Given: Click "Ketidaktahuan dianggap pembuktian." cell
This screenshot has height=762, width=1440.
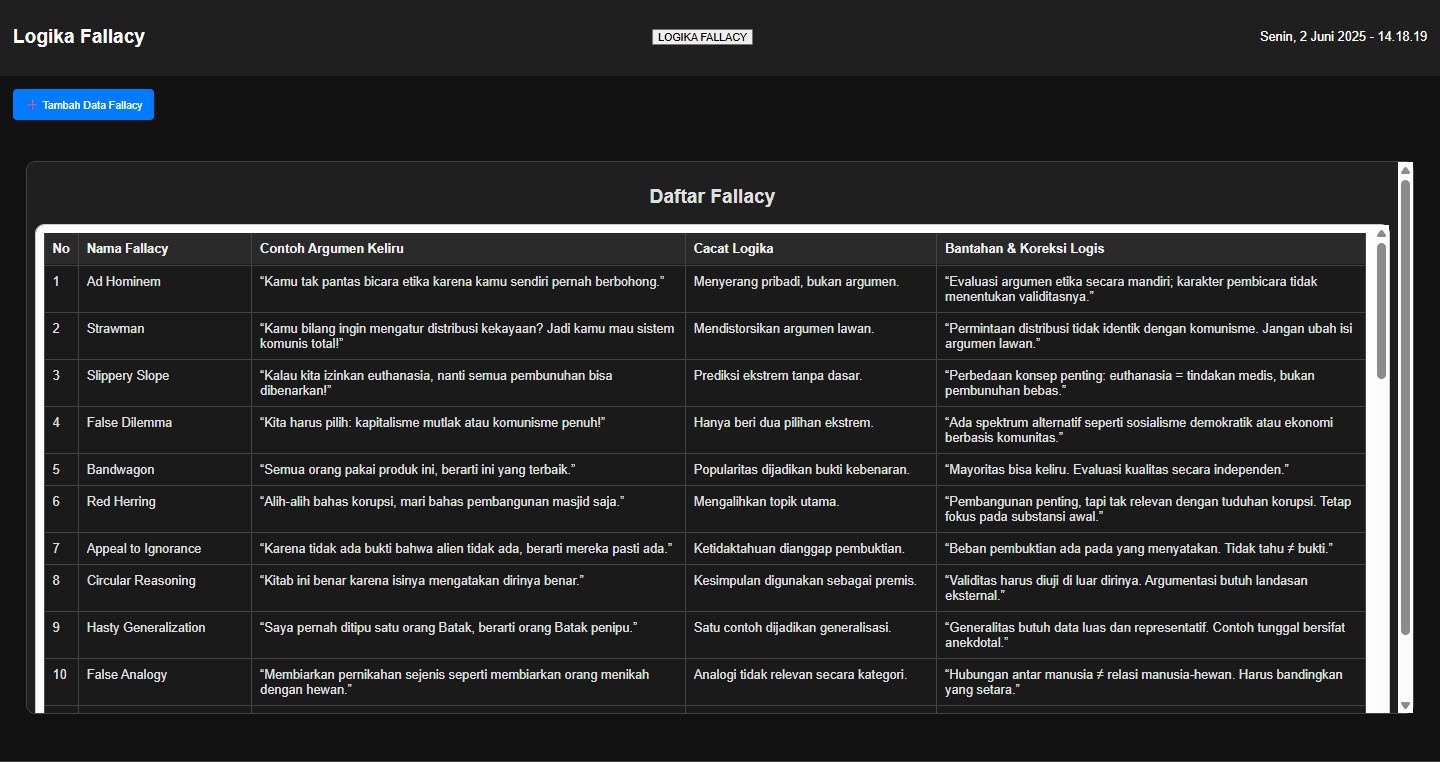Looking at the screenshot, I should [x=811, y=549].
